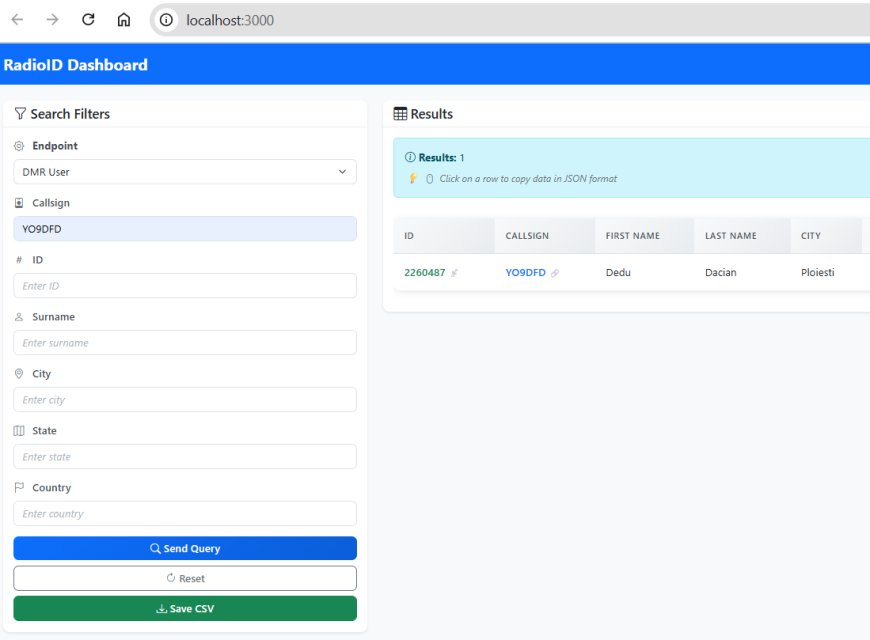The image size is (870, 640).
Task: View site information icon in address bar
Action: 166,20
